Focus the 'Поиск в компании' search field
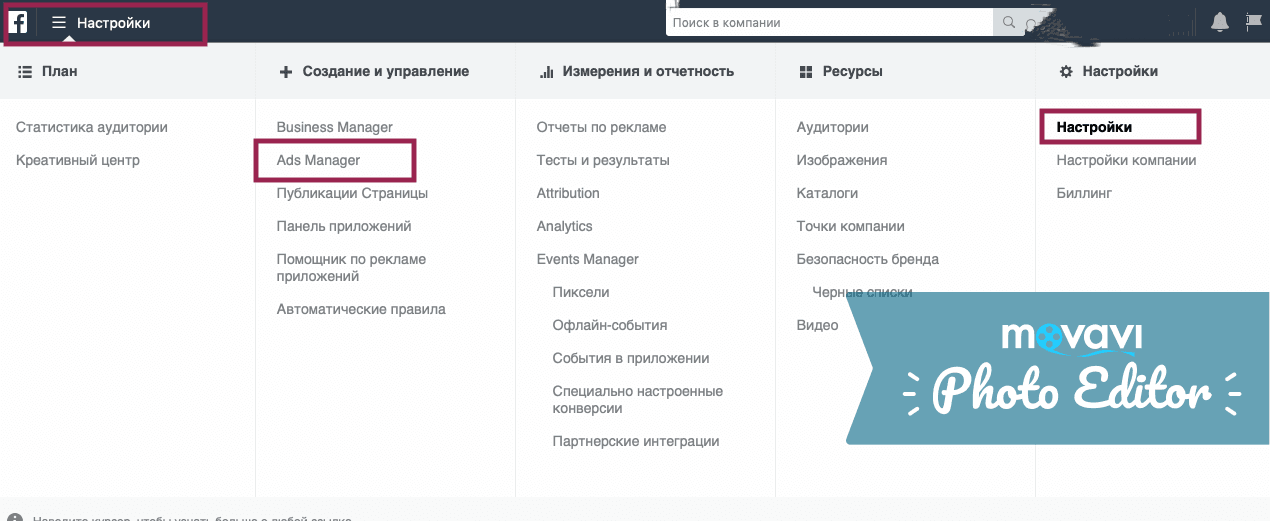Image resolution: width=1270 pixels, height=521 pixels. [829, 22]
